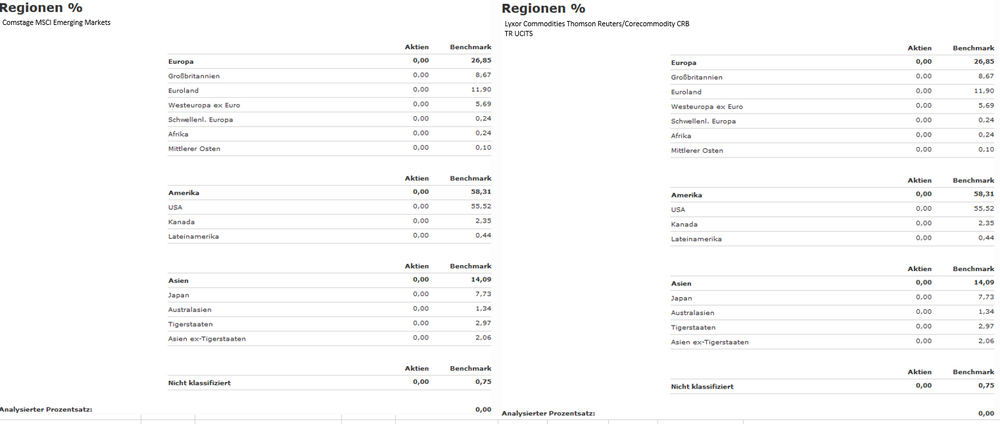Click Großbritannien benchmark value 8,67 in right panel
1000x424 pixels.
(x=987, y=77)
